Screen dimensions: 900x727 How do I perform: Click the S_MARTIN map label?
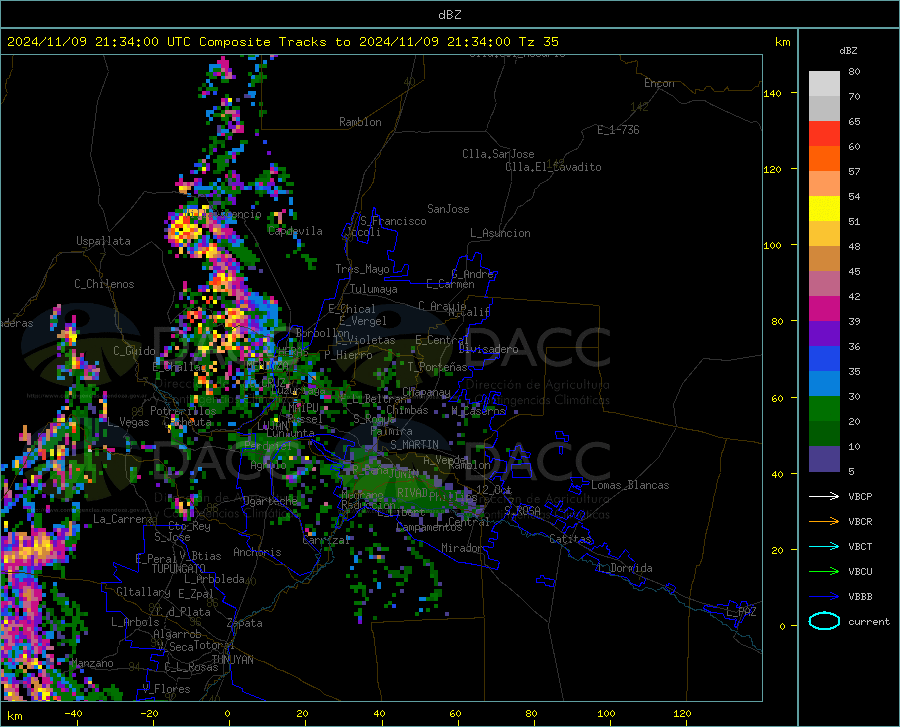414,445
